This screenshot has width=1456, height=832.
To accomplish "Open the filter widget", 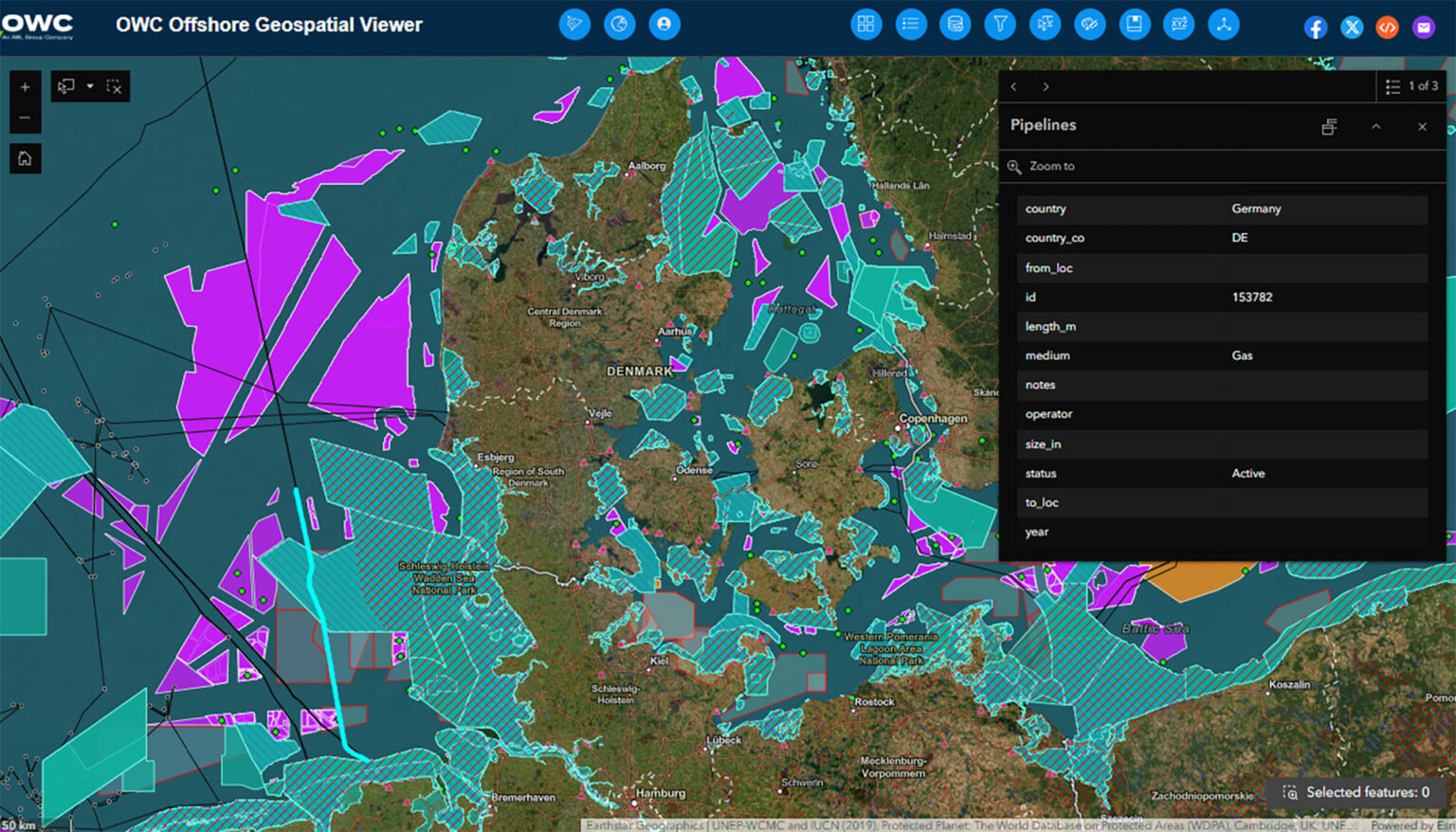I will 999,24.
